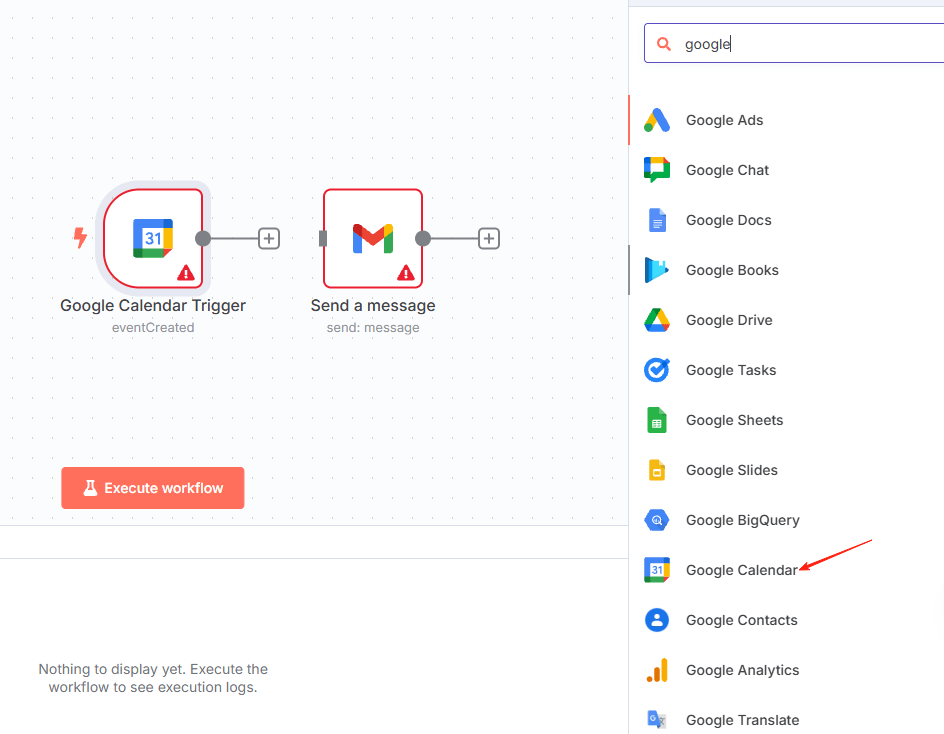
Task: Open Google Docs integration
Action: pyautogui.click(x=728, y=220)
